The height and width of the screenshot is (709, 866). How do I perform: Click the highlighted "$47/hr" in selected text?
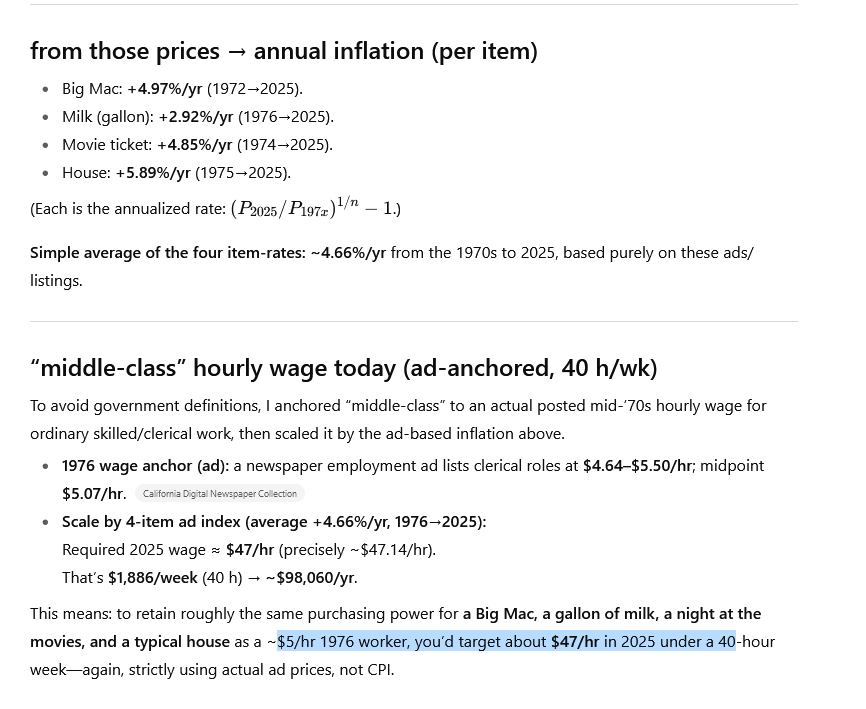(x=574, y=642)
